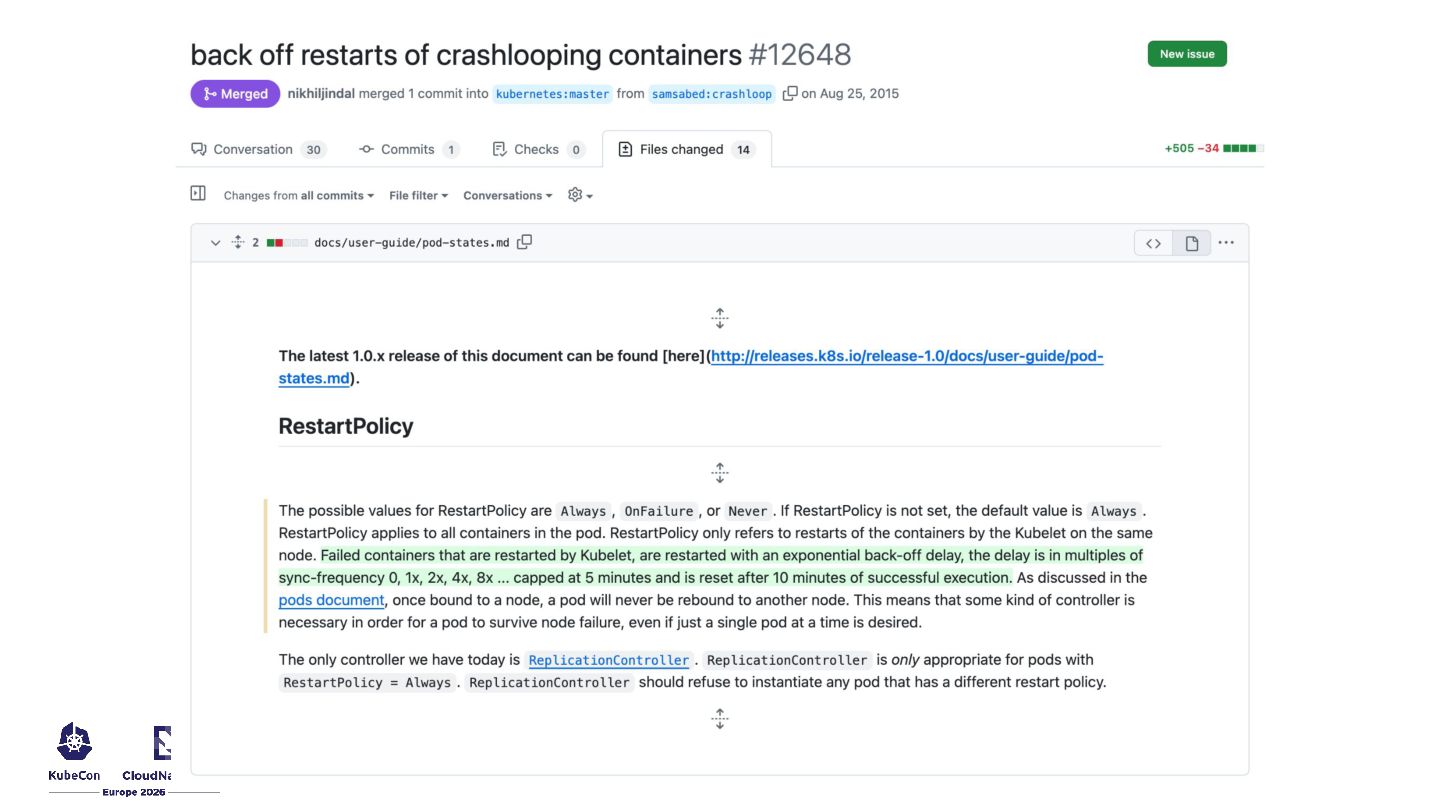Expand hidden lines at bottom of diff
This screenshot has height=810, width=1440.
click(720, 719)
